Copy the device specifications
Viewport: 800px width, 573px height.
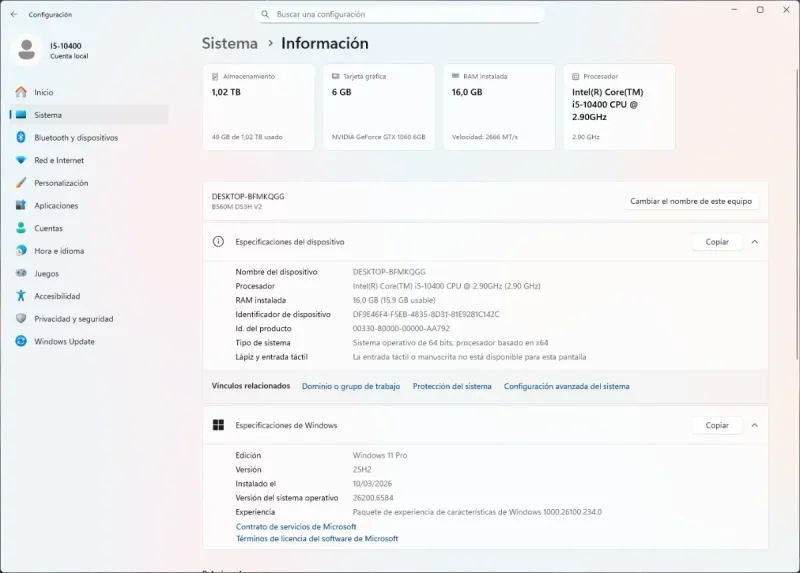(x=717, y=242)
